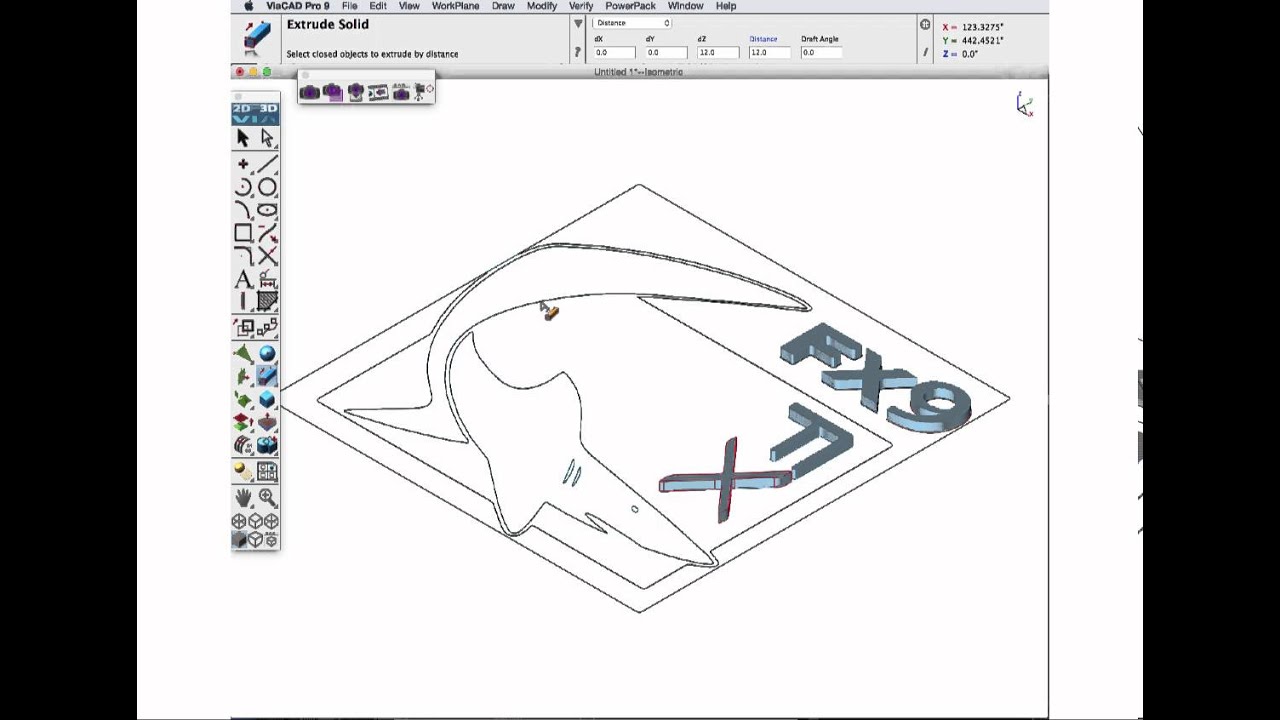The image size is (1280, 720).
Task: Click the question mark help icon
Action: click(577, 53)
